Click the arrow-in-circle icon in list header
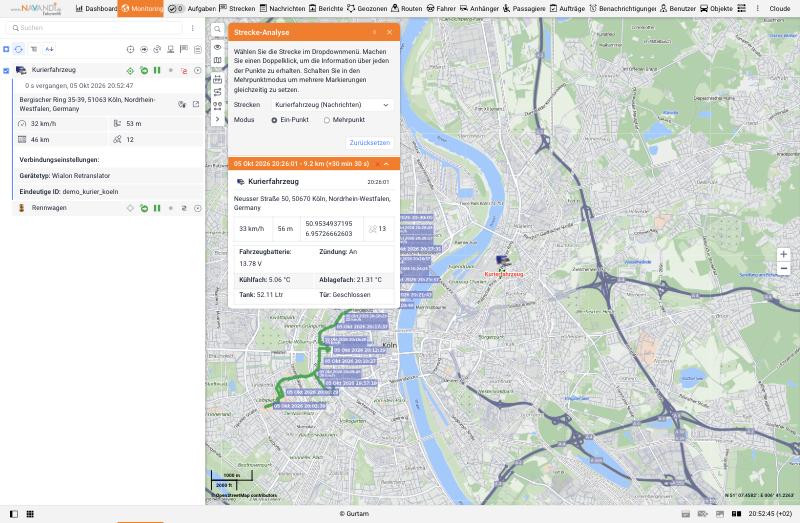 (144, 49)
